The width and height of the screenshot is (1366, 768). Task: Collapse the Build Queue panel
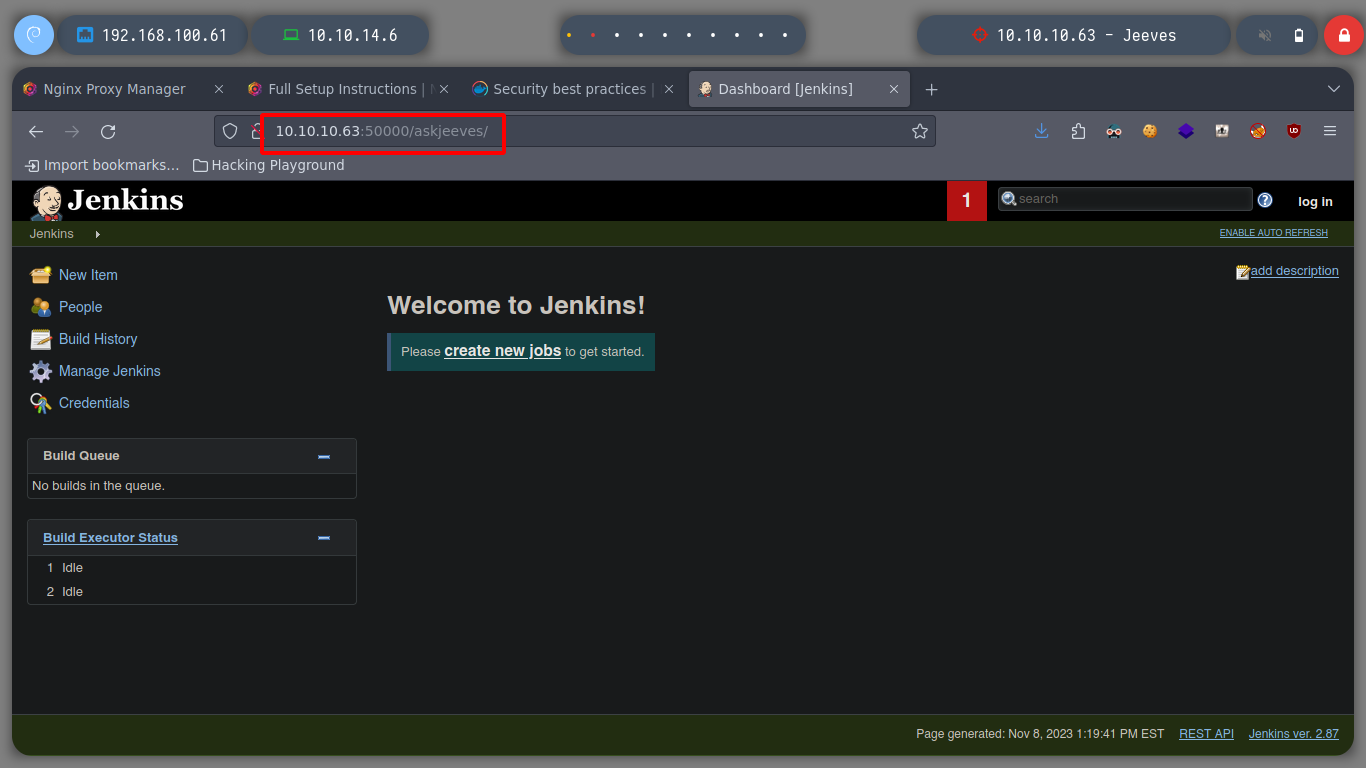coord(324,456)
